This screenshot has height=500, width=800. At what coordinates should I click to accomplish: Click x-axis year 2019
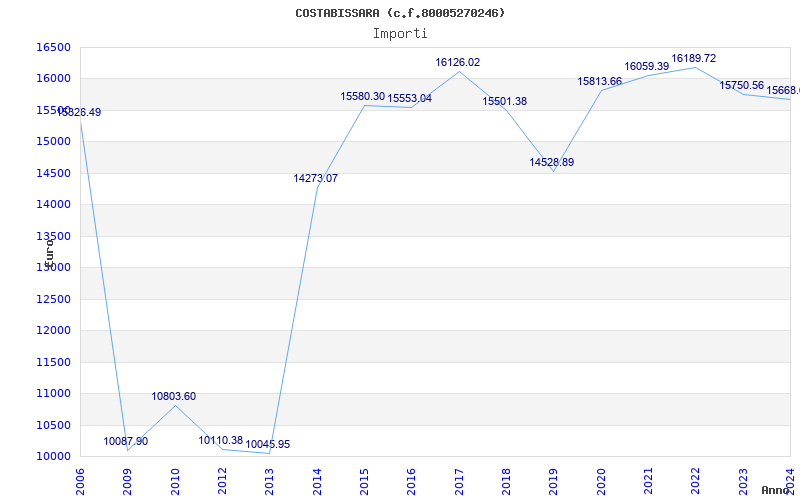(554, 481)
